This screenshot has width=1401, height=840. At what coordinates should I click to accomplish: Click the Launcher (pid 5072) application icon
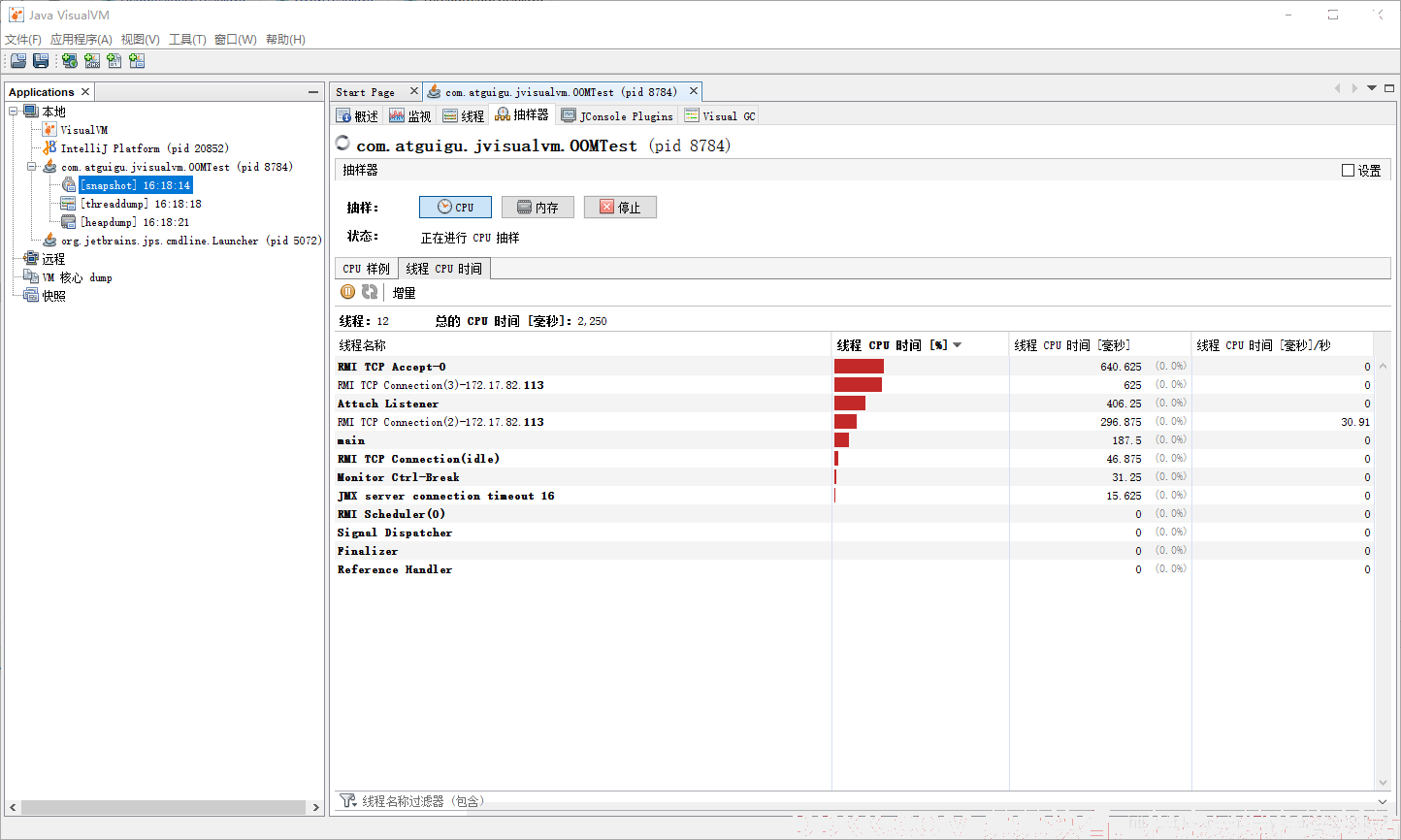49,240
